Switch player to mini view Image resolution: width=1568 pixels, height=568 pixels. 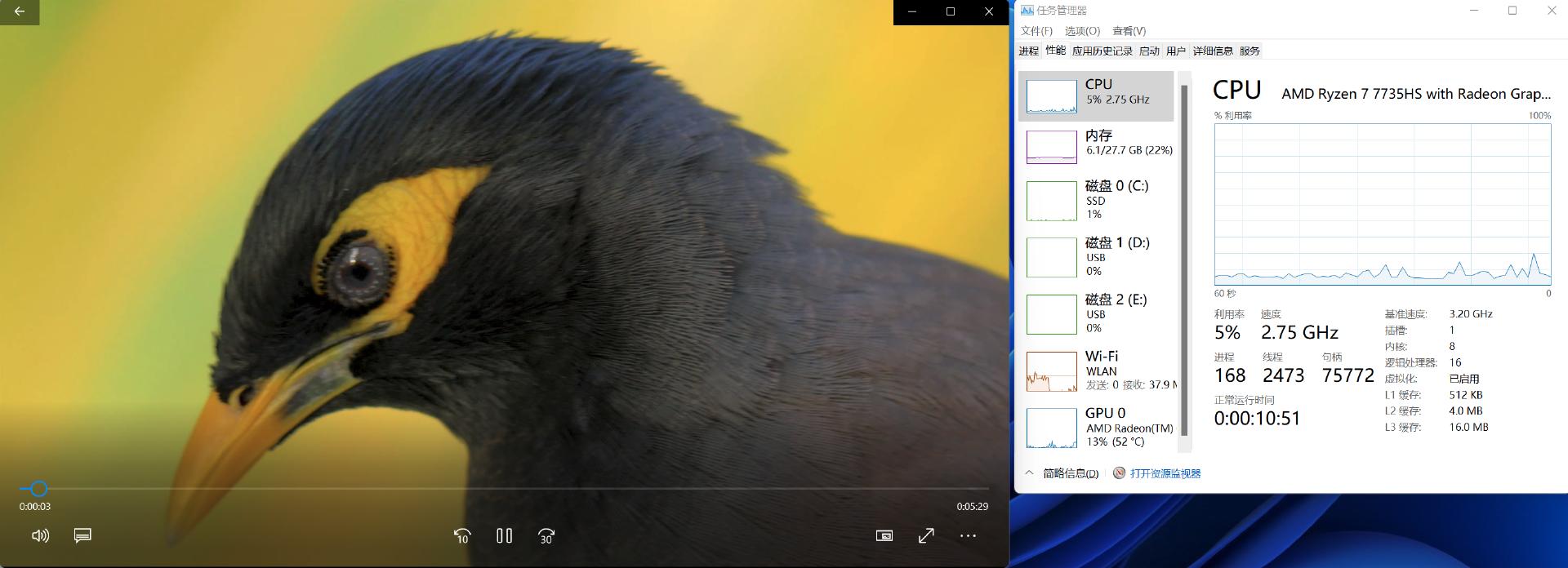884,536
